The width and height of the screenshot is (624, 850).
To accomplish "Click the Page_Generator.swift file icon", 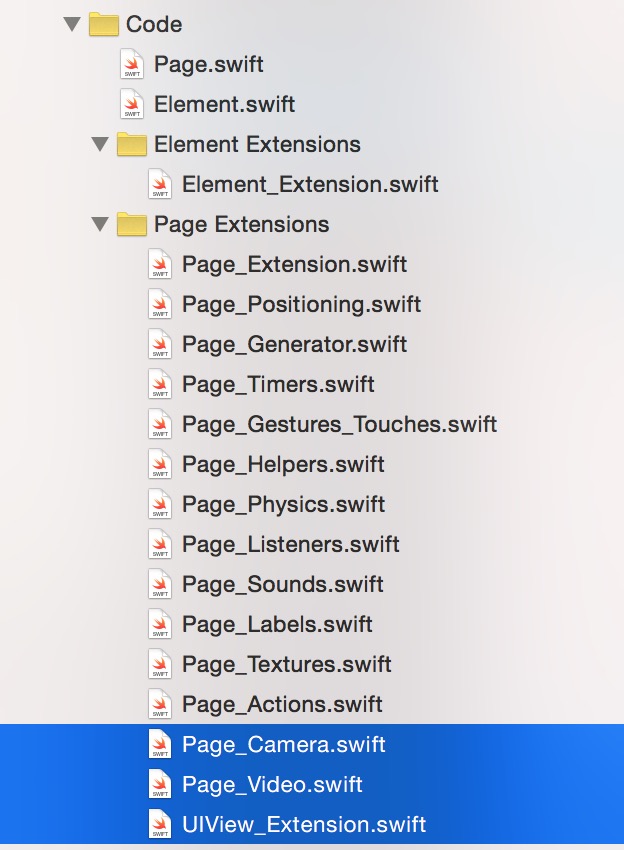I will click(x=159, y=344).
